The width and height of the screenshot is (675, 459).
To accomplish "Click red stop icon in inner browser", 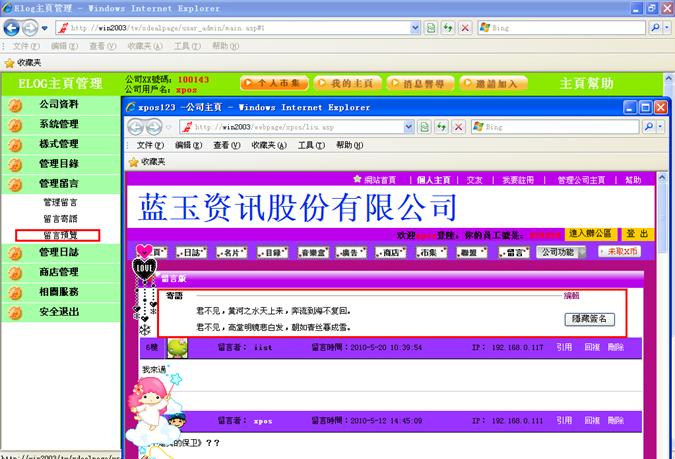I will (x=459, y=127).
